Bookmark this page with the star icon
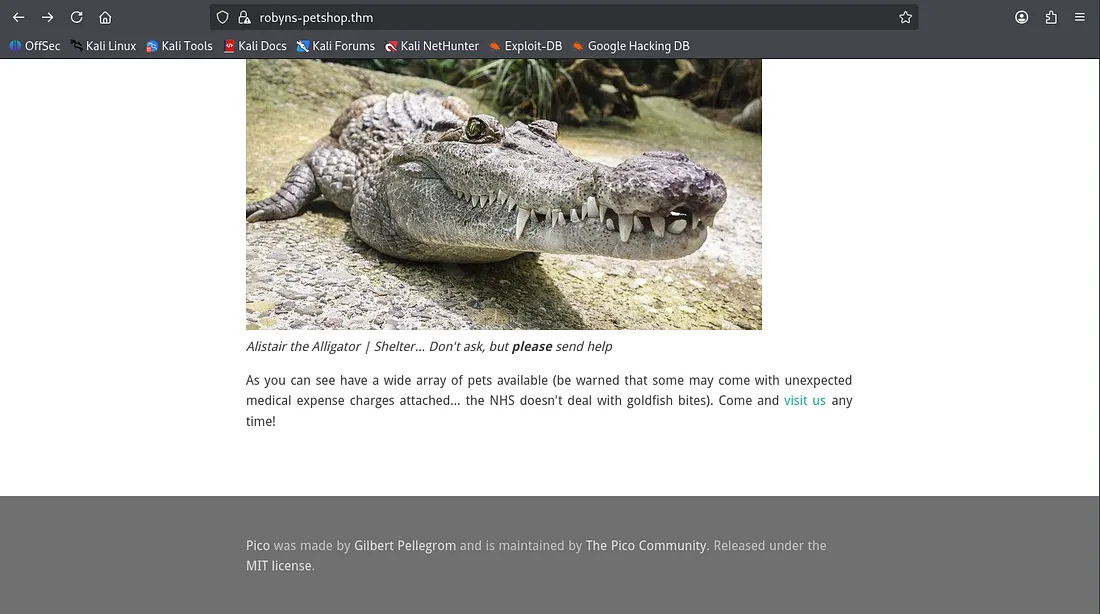This screenshot has width=1100, height=614. [905, 17]
